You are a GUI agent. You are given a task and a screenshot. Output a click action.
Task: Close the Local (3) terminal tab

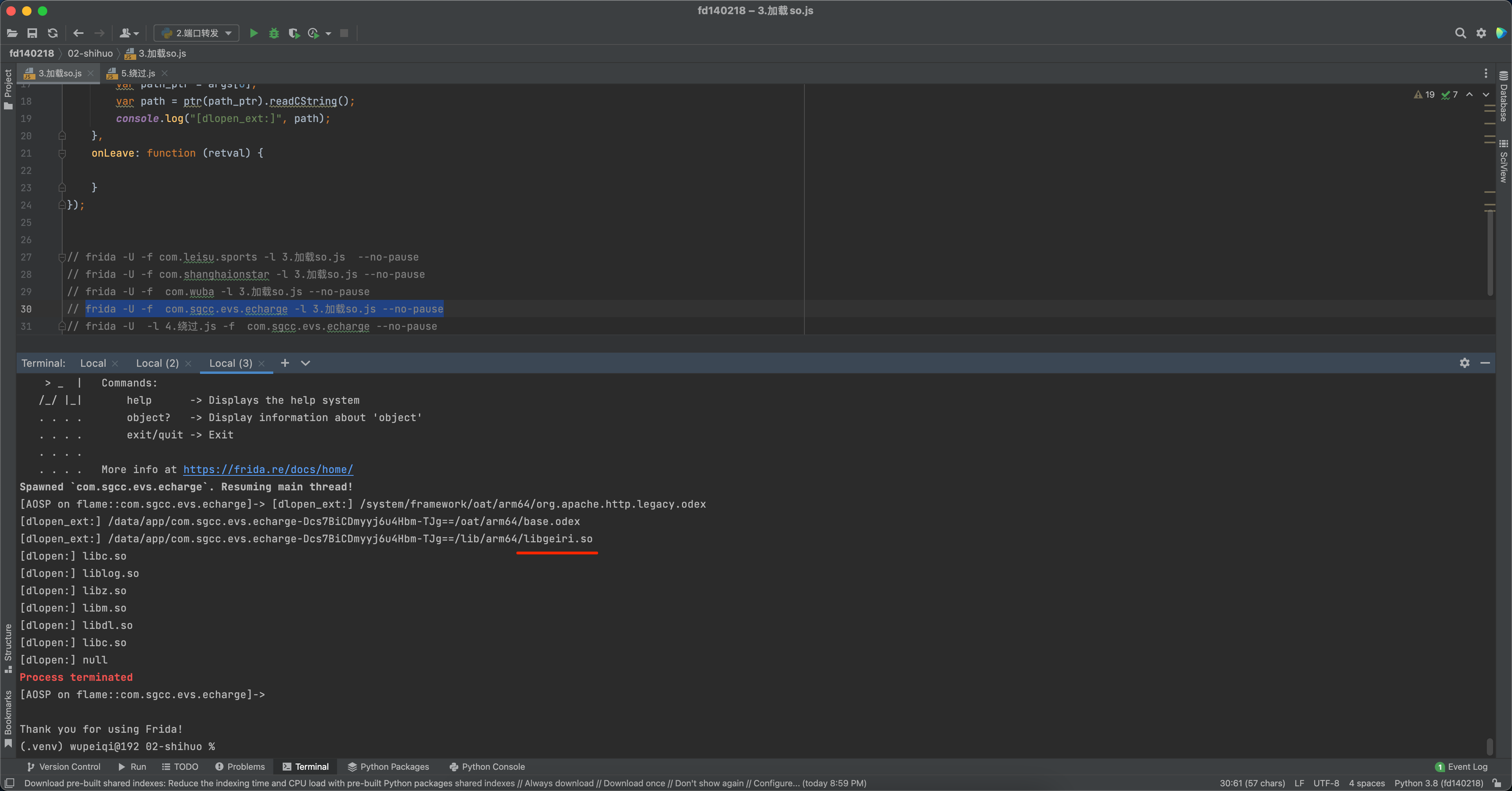[x=262, y=364]
